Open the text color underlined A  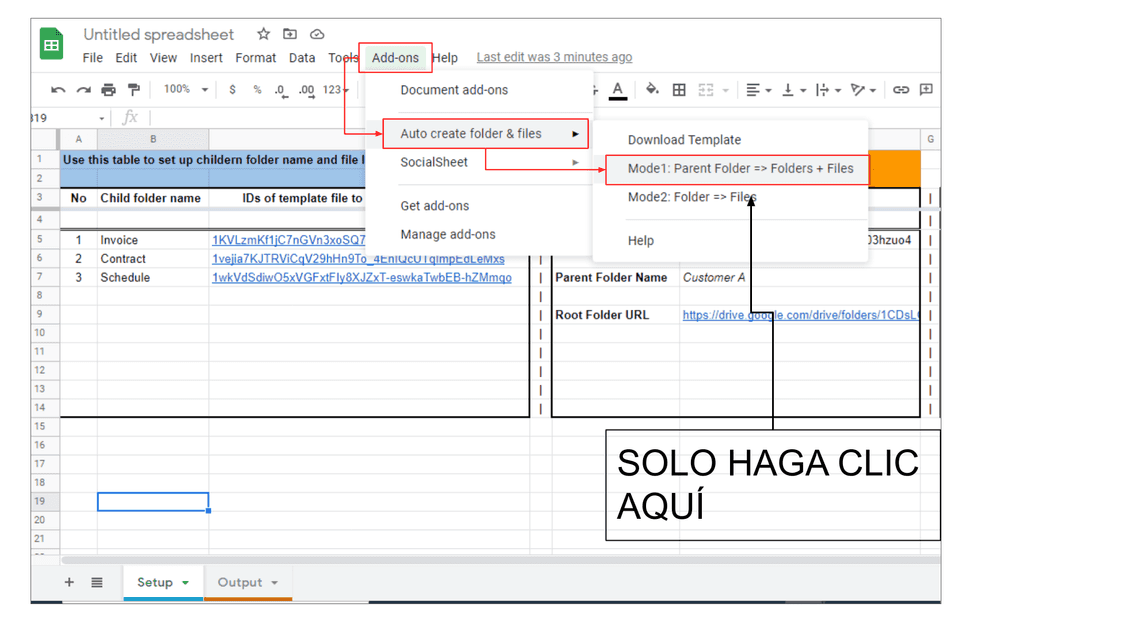[618, 90]
